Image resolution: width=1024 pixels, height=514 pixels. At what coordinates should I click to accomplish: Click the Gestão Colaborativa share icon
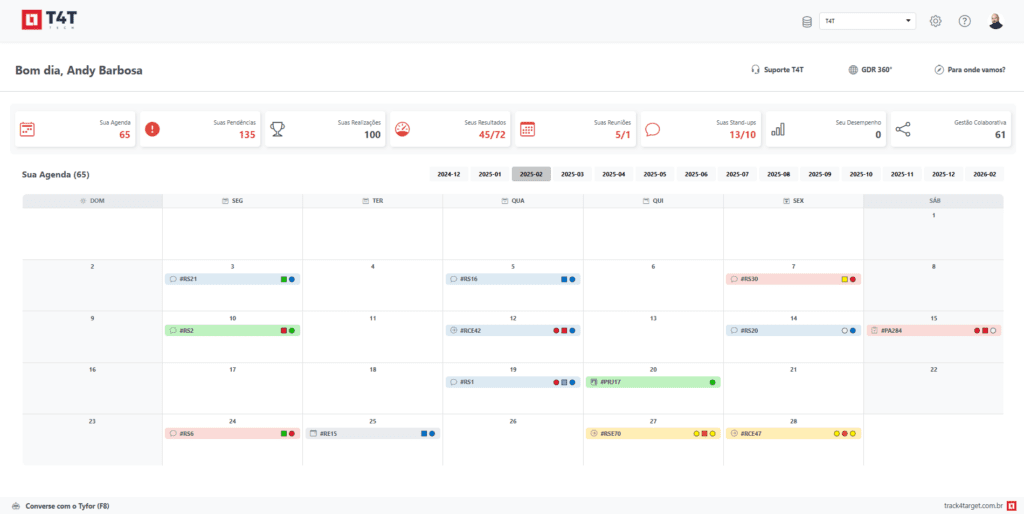903,129
